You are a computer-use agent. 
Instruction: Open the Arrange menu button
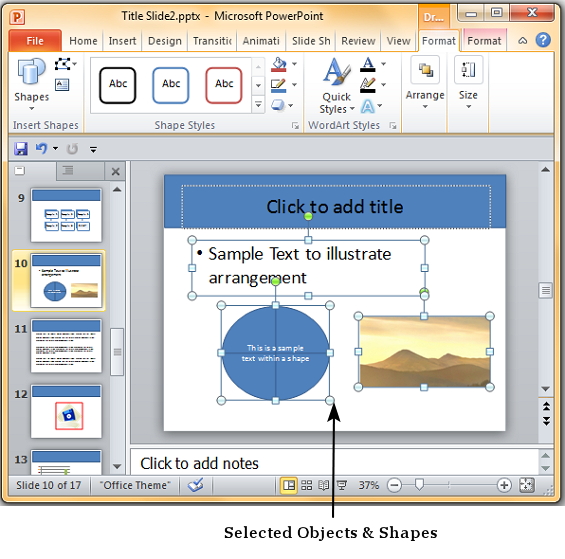tap(425, 83)
